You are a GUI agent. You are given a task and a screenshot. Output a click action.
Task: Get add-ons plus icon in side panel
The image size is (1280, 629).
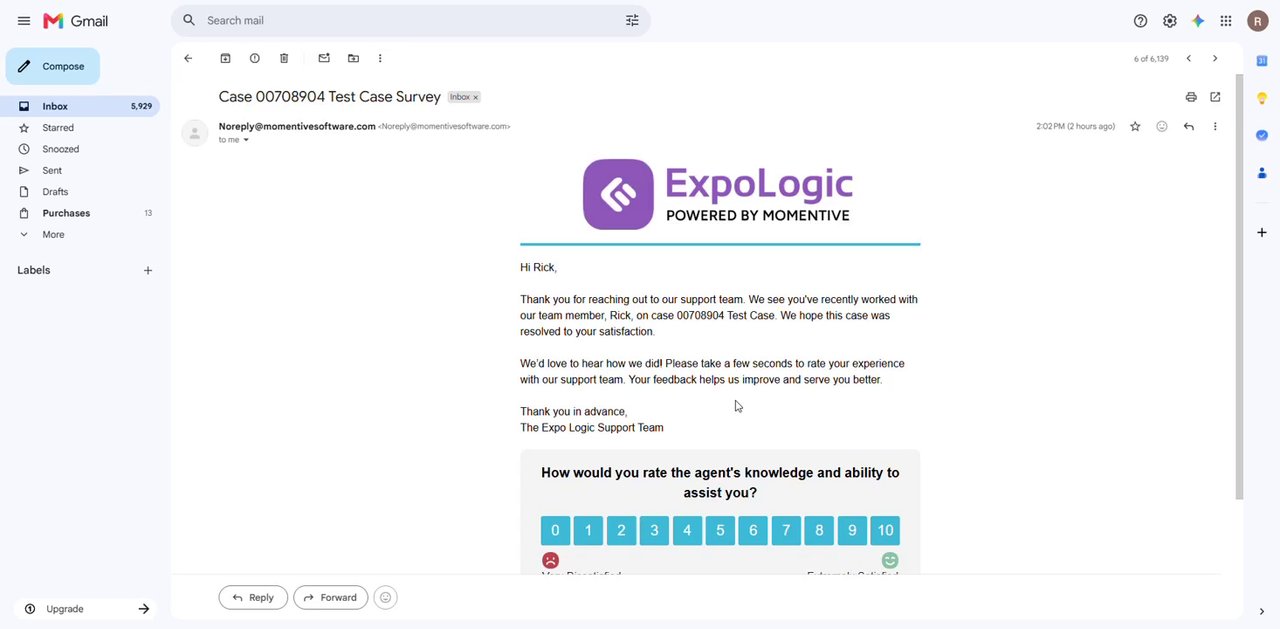pos(1262,232)
